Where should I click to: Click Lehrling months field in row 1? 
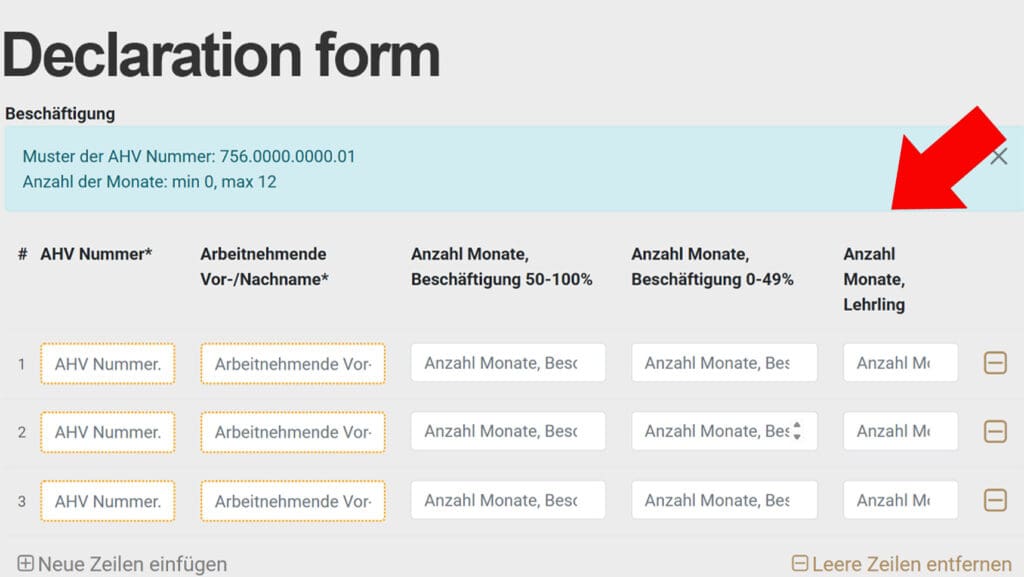click(x=900, y=363)
